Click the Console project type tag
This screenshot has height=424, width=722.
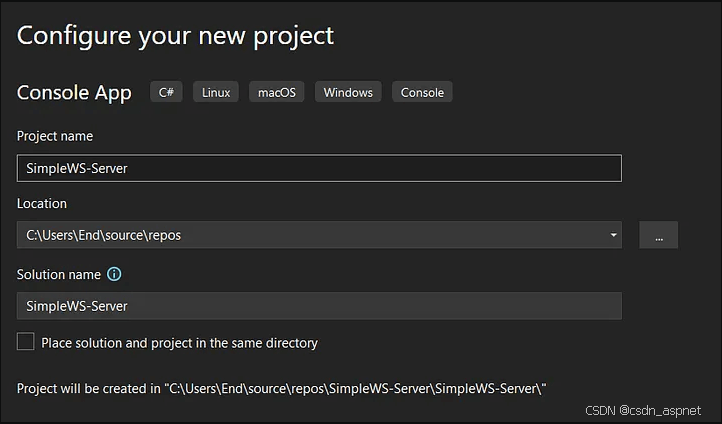click(422, 92)
